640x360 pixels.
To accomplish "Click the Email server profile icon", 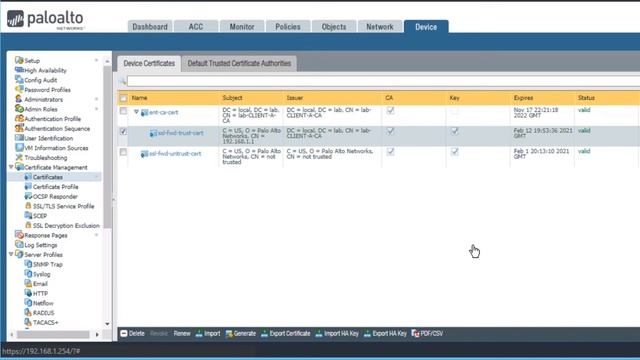I will coord(28,284).
